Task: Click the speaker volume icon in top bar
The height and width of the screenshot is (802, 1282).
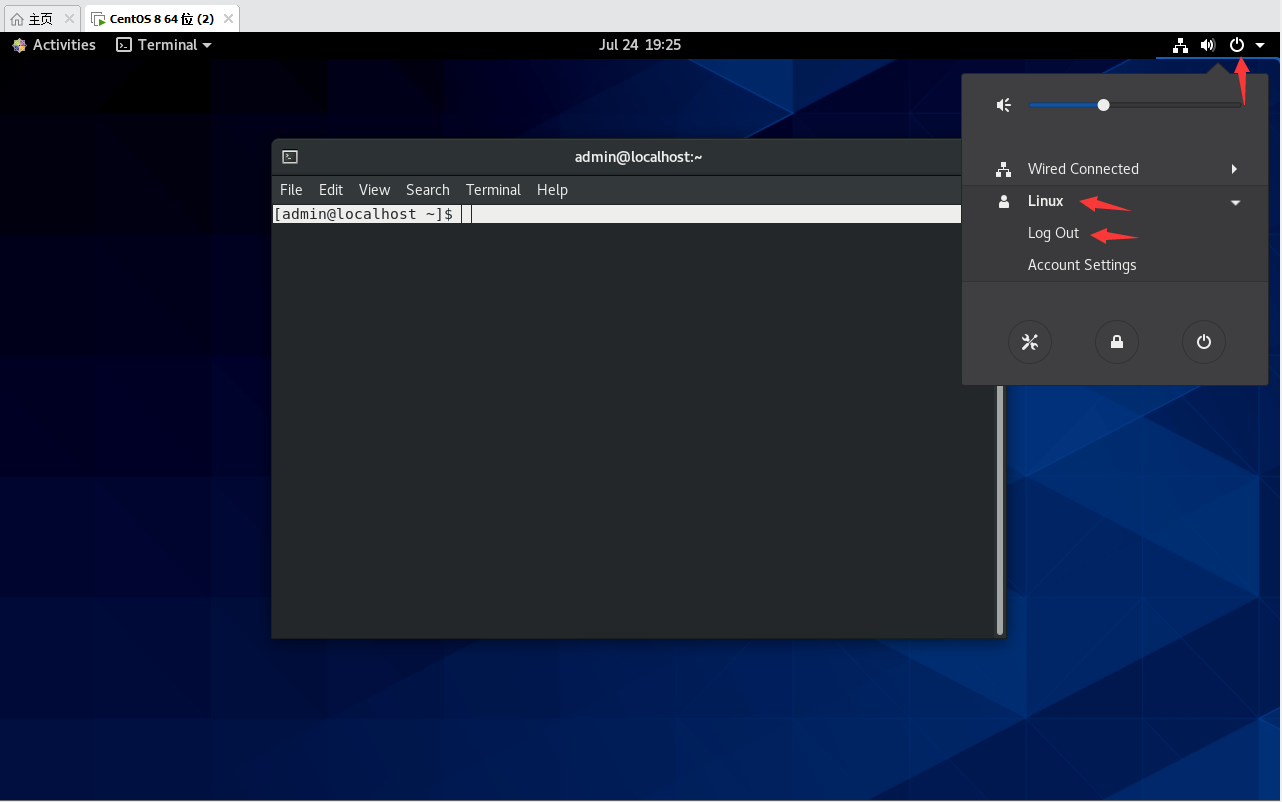Action: [x=1208, y=45]
